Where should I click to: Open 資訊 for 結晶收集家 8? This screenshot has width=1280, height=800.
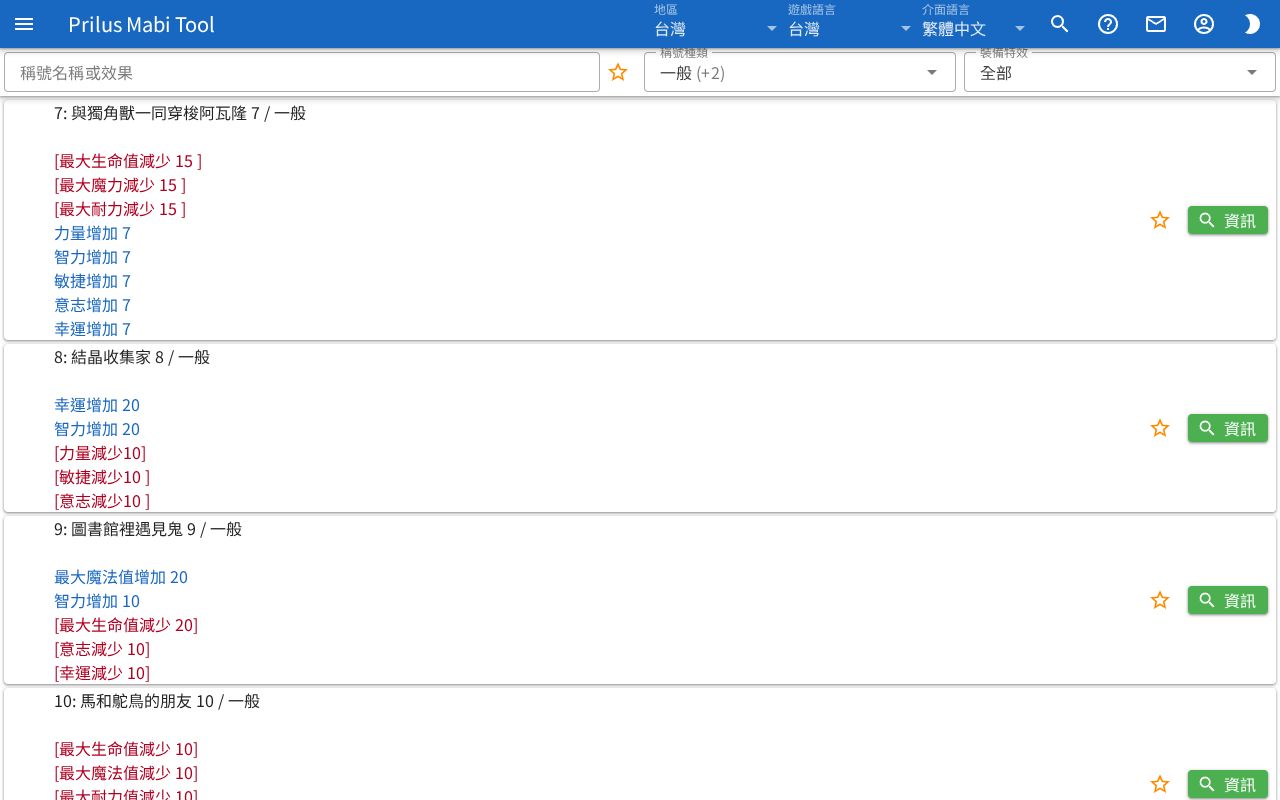pos(1228,428)
